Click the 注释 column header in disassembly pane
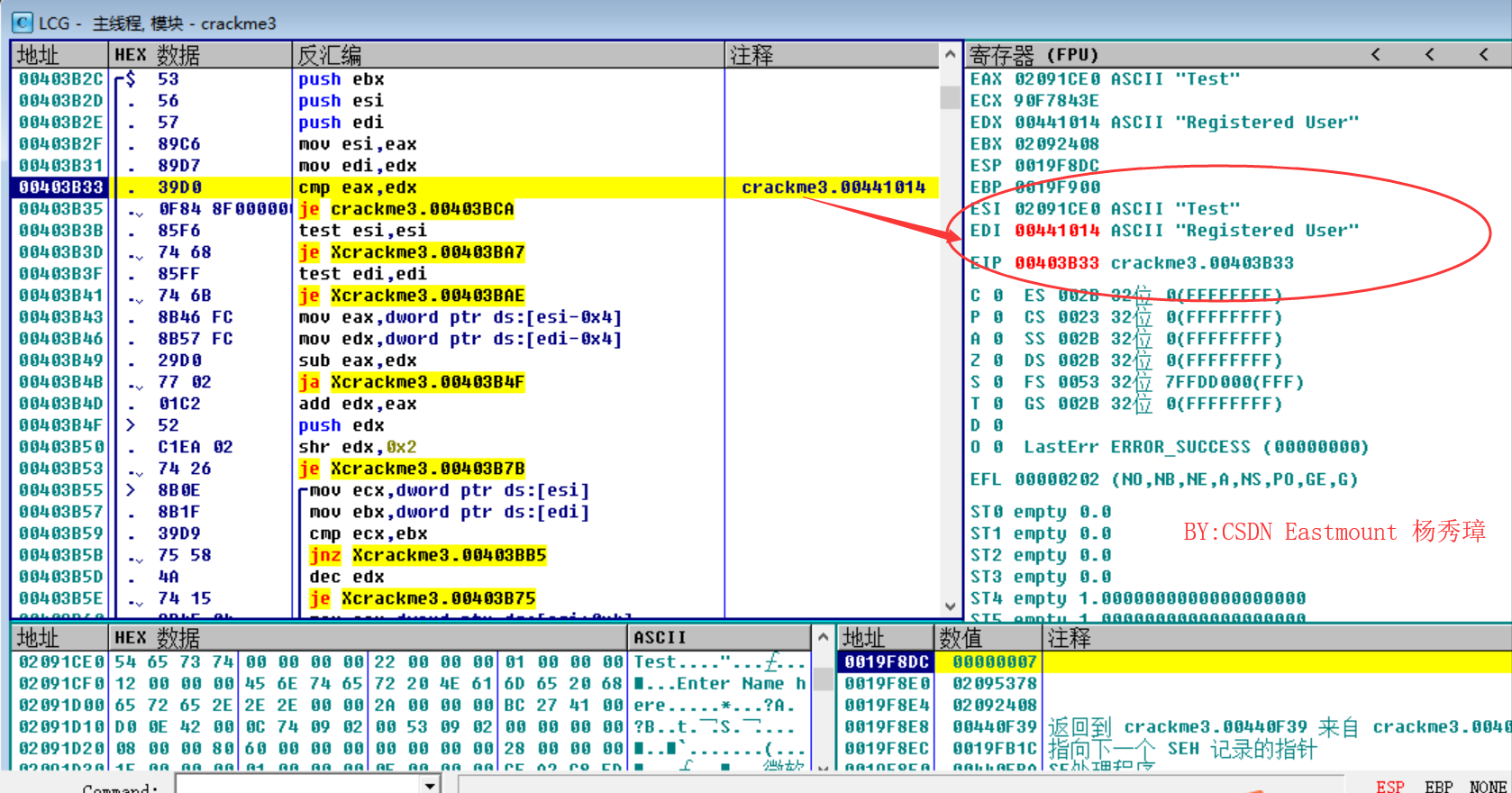 pyautogui.click(x=832, y=55)
